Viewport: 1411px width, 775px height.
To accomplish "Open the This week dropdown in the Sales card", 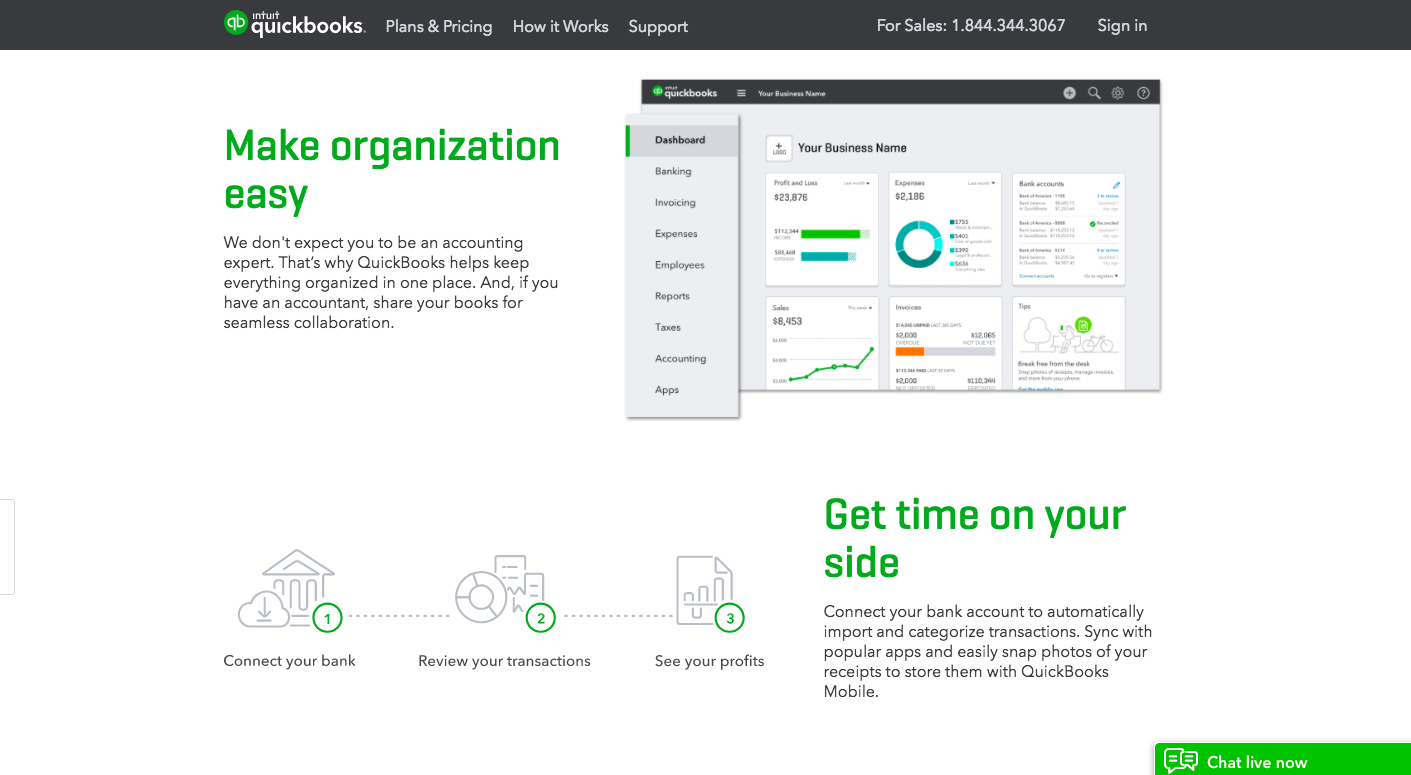I will click(859, 307).
